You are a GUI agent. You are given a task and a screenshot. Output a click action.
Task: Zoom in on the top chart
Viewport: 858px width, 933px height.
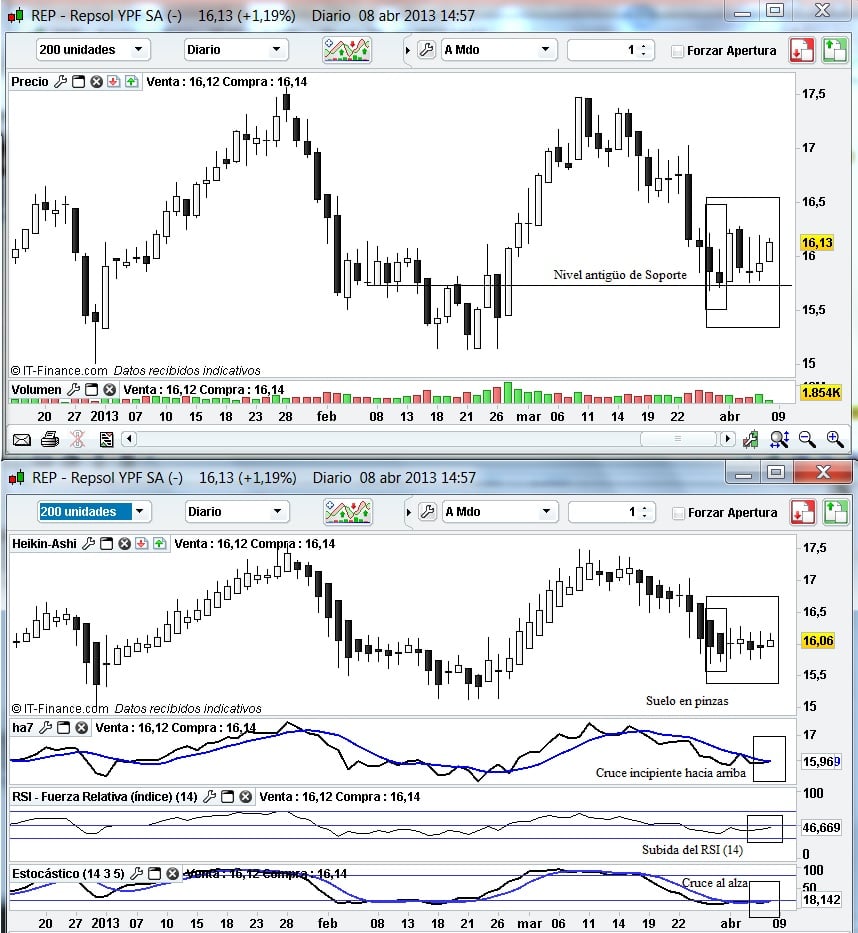tap(835, 439)
